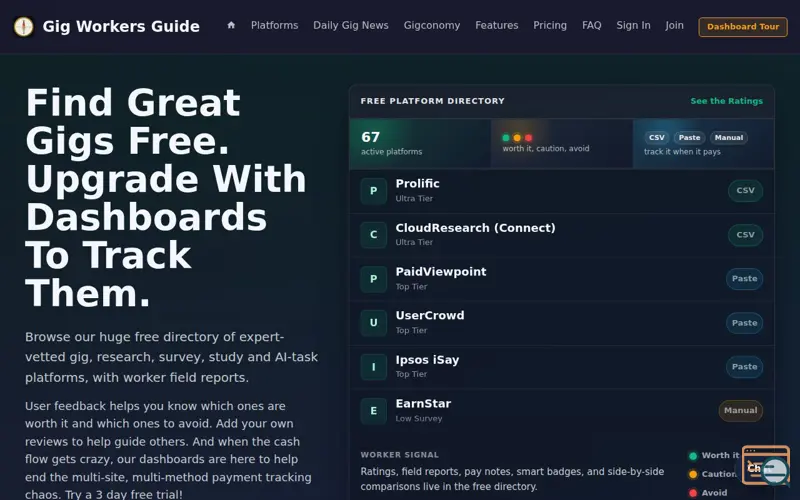The width and height of the screenshot is (800, 500).
Task: Go to Daily Gig News
Action: 351,26
